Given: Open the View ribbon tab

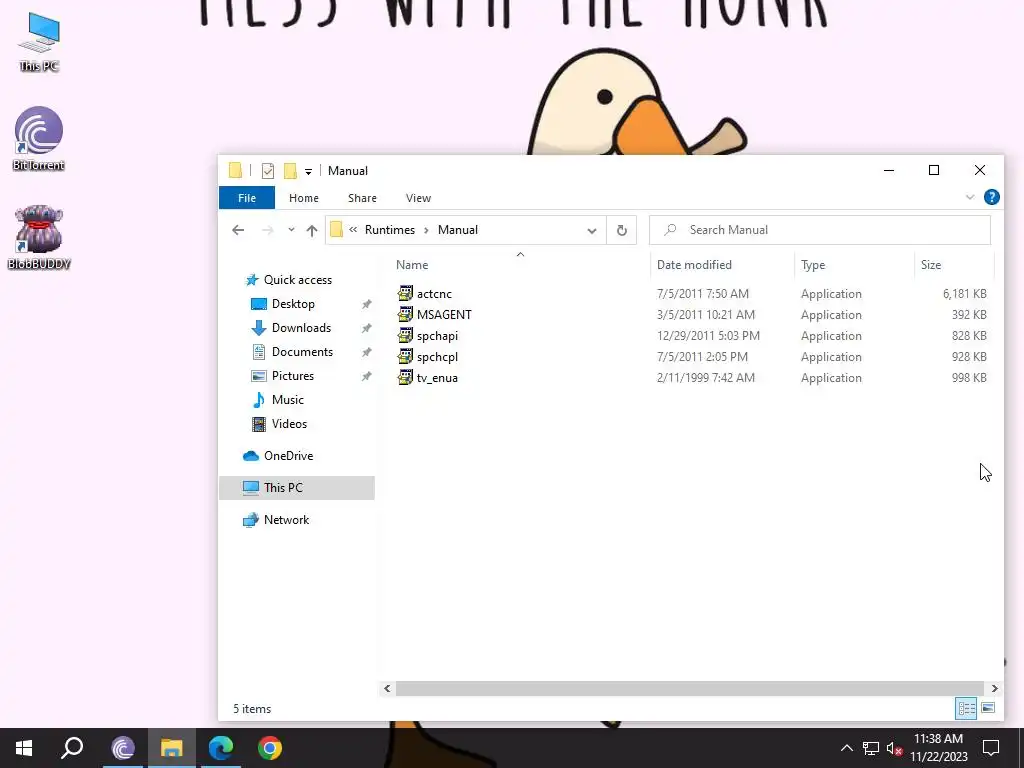Looking at the screenshot, I should point(418,198).
